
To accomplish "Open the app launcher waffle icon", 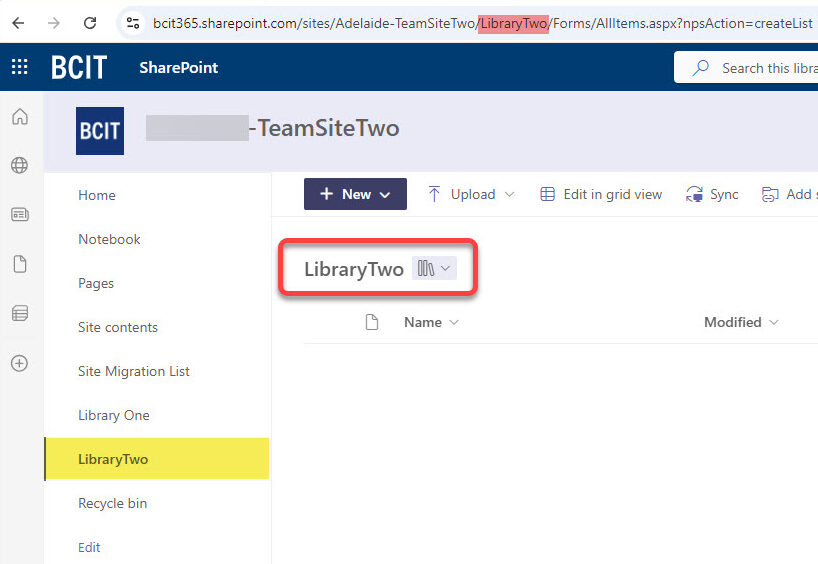I will click(19, 67).
